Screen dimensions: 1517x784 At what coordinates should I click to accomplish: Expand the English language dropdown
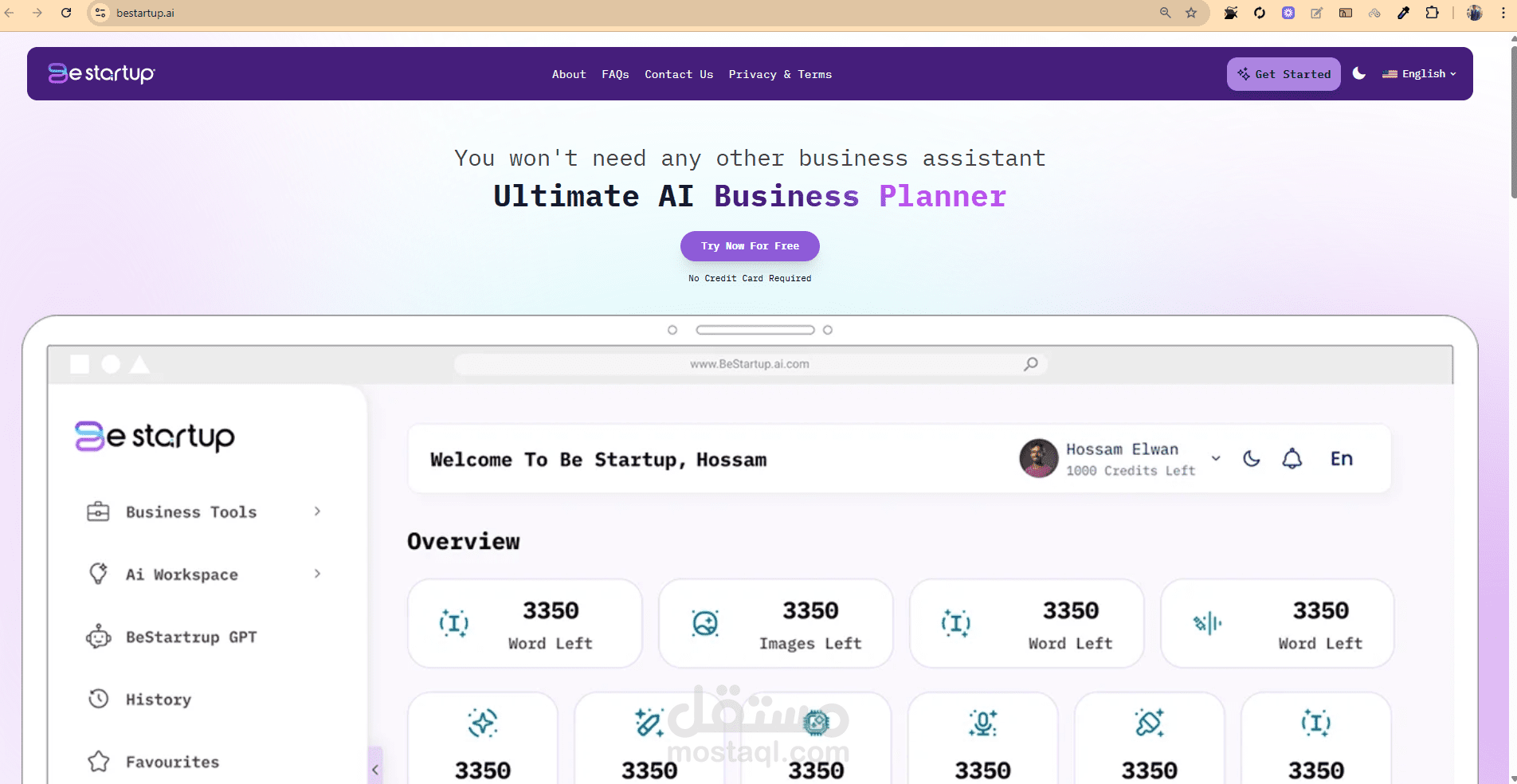point(1421,73)
